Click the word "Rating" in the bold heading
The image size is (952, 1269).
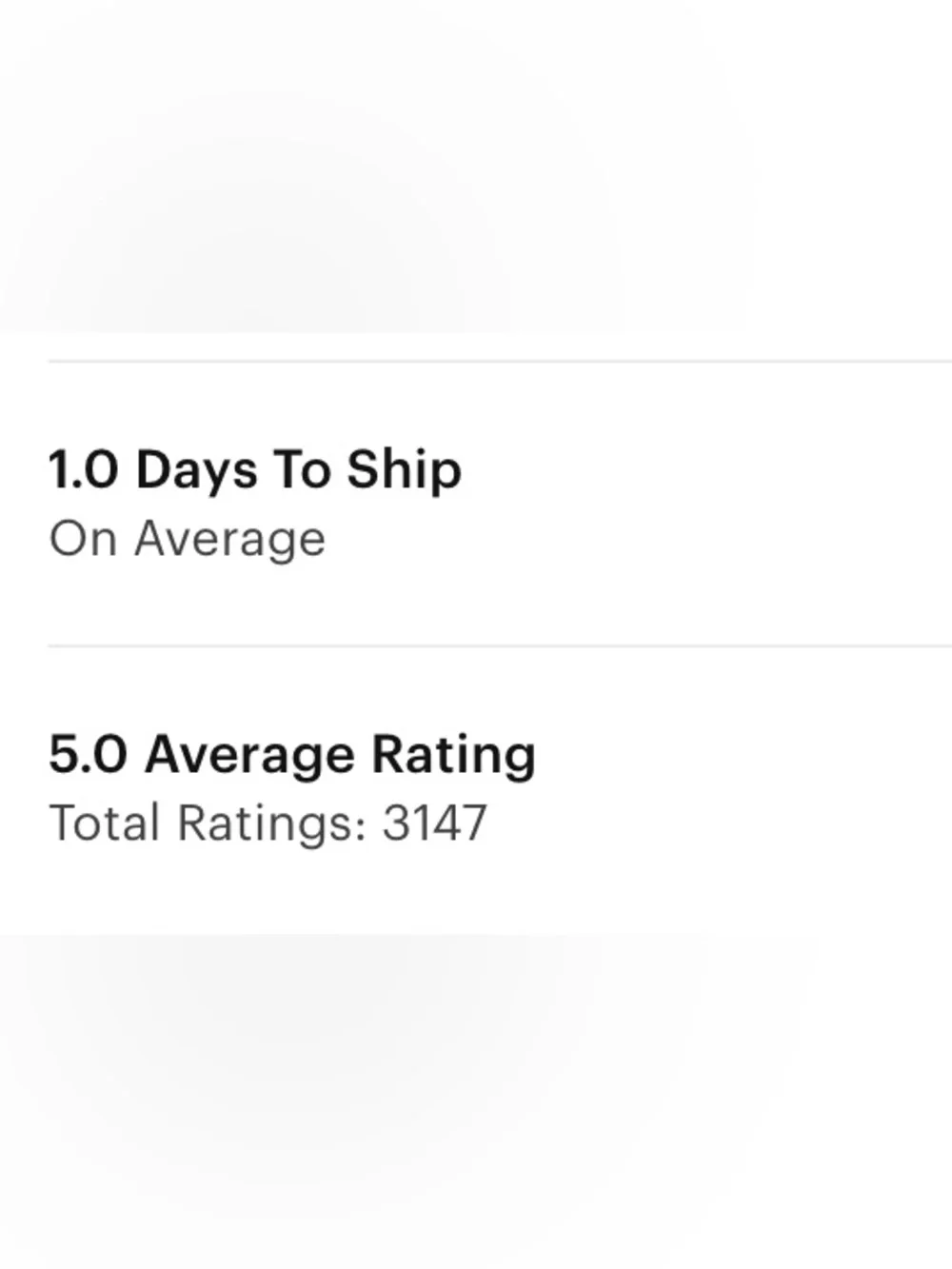tap(453, 757)
